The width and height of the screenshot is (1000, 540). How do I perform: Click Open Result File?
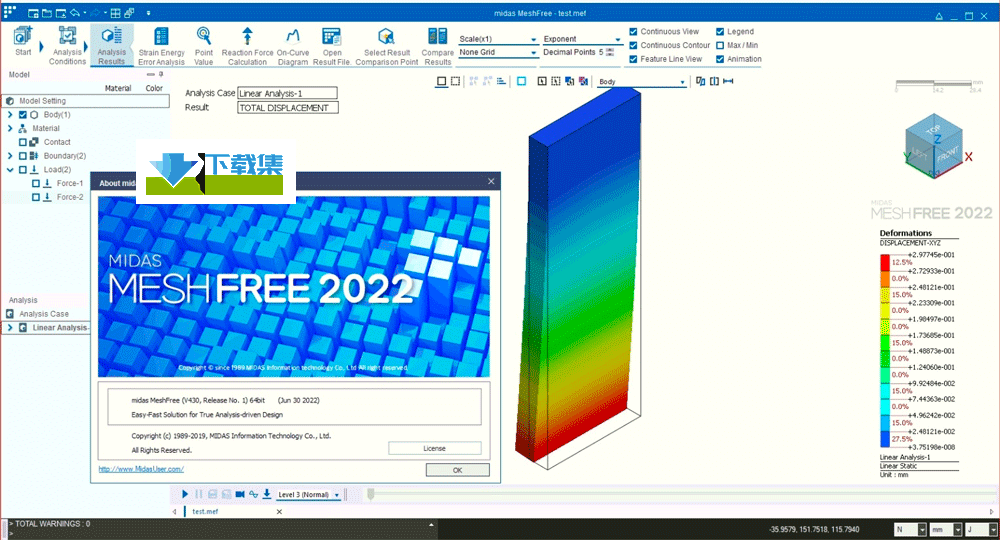click(332, 46)
